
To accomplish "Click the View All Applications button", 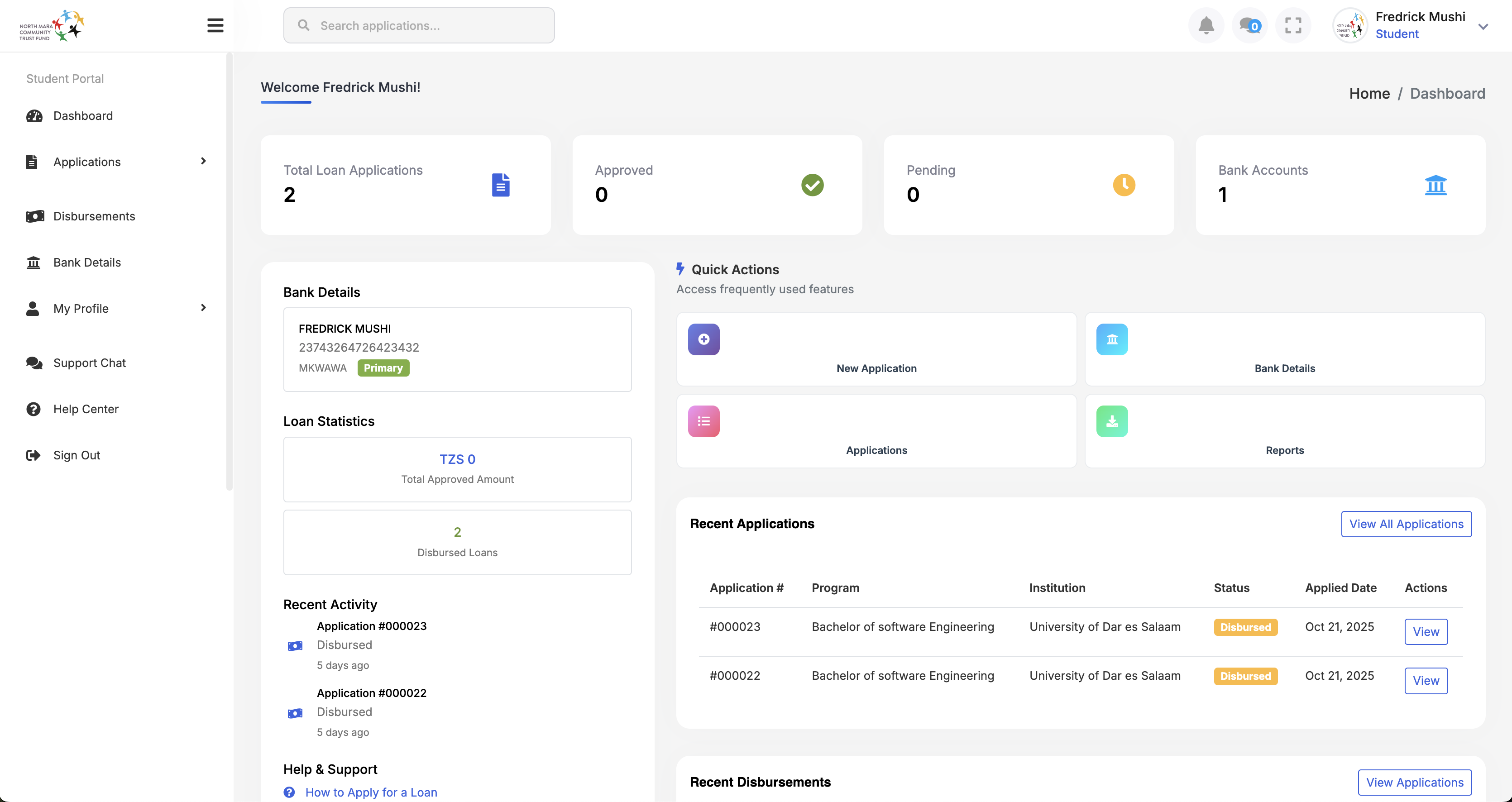I will [1406, 524].
